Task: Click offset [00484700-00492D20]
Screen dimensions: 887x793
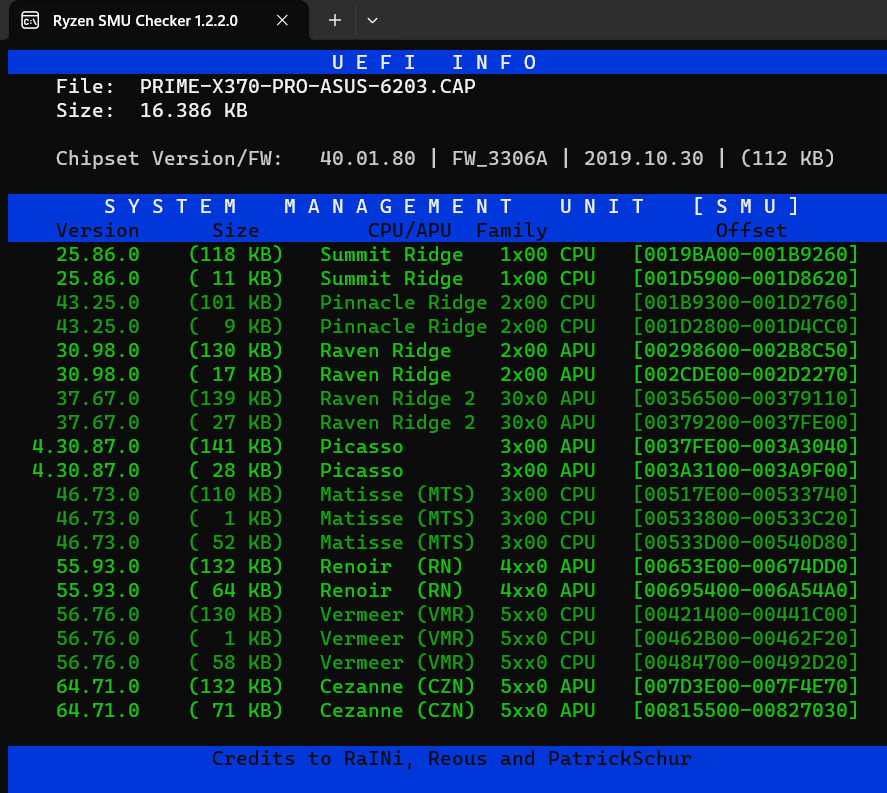Action: (746, 662)
